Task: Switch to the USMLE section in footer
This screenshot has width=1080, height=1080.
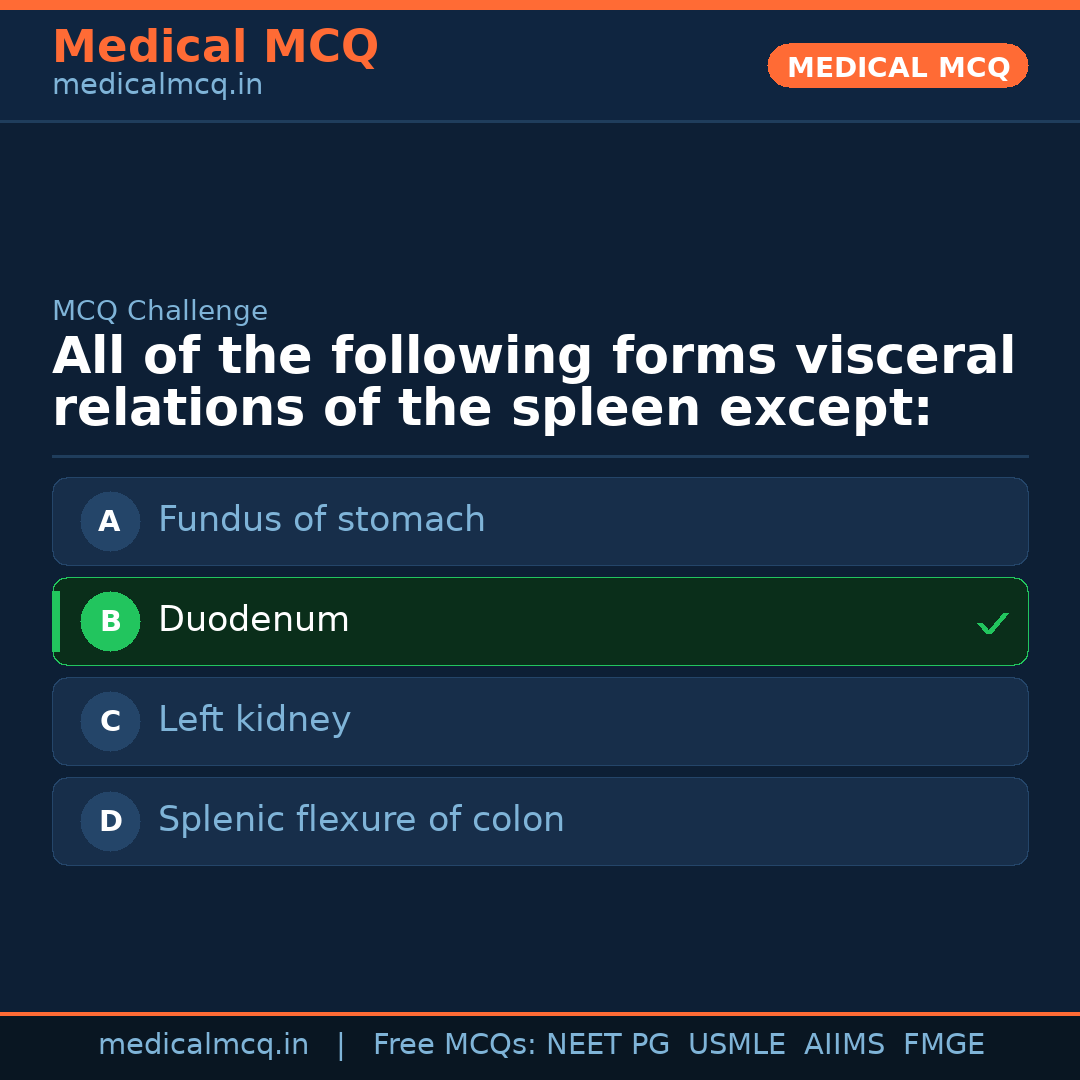Action: coord(737,1043)
